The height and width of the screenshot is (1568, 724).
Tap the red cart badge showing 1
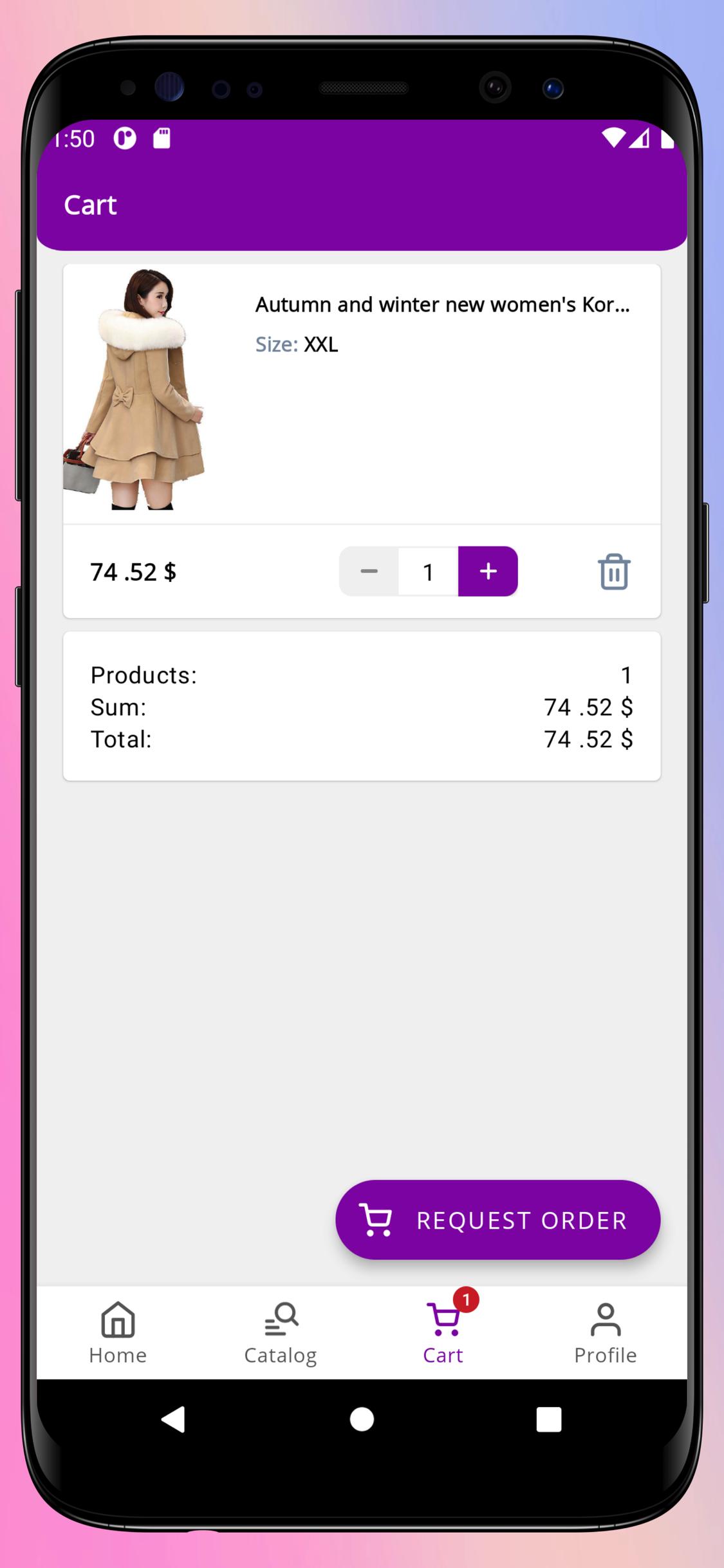466,1300
